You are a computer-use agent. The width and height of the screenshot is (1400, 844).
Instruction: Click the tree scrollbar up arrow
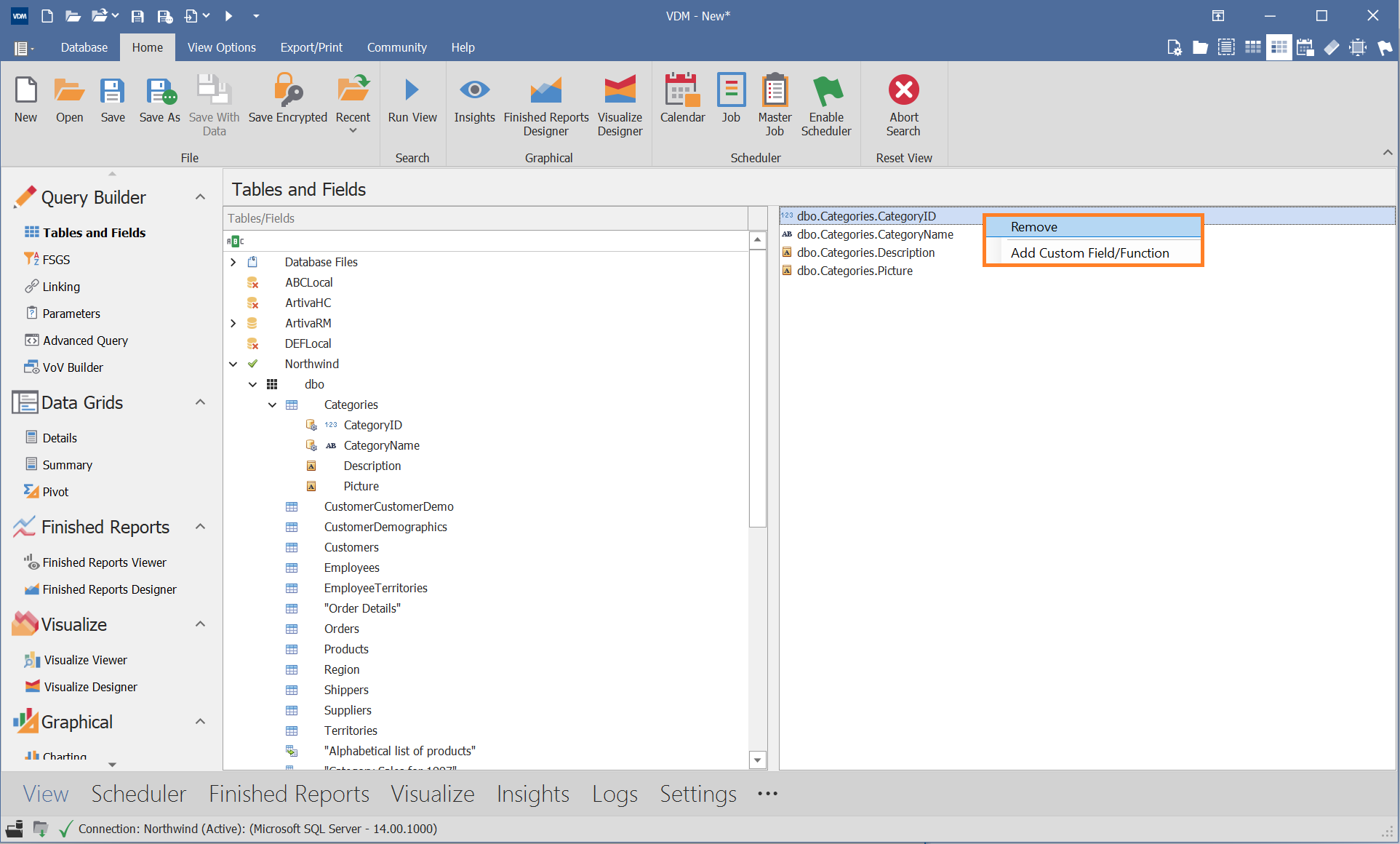(757, 240)
